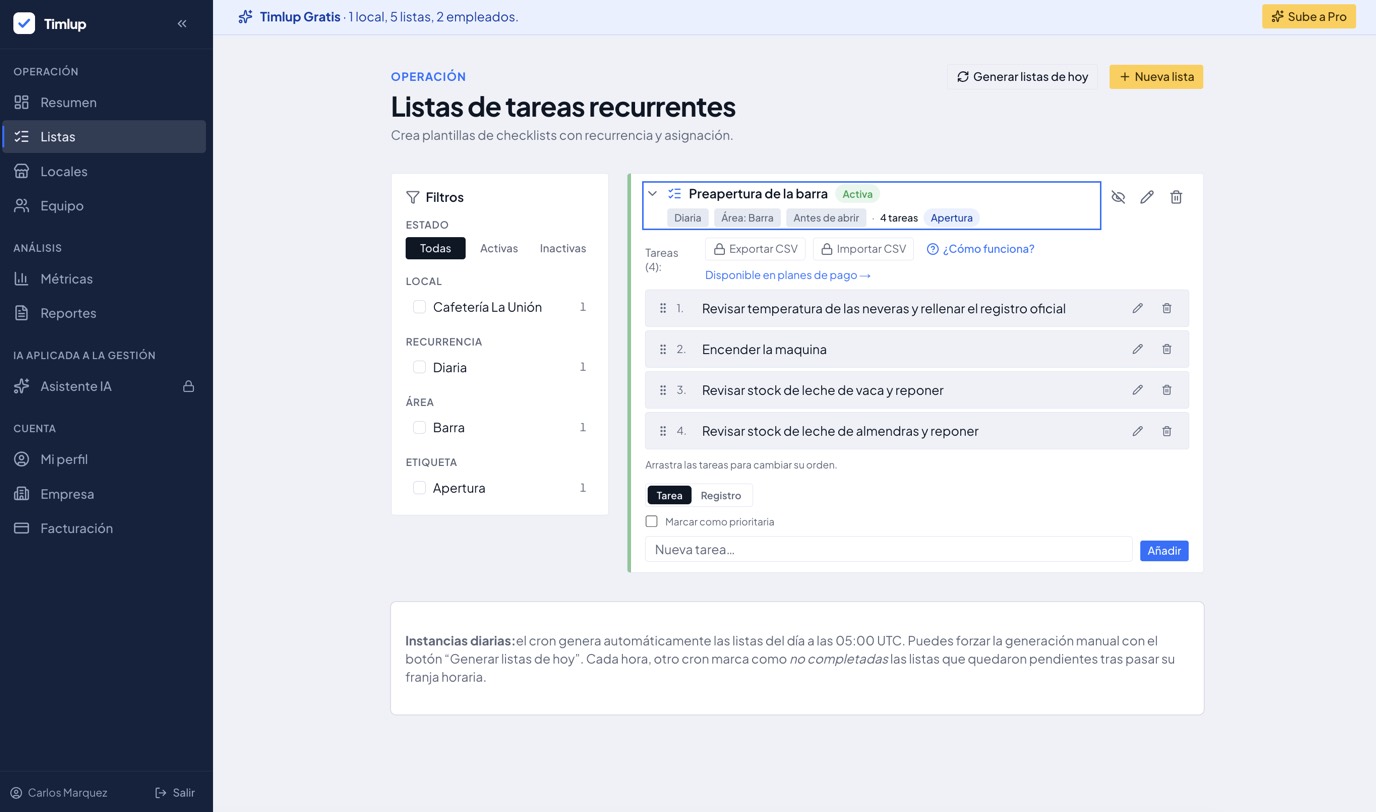Toggle list visibility with crossed-eye icon
The image size is (1376, 812).
point(1118,197)
